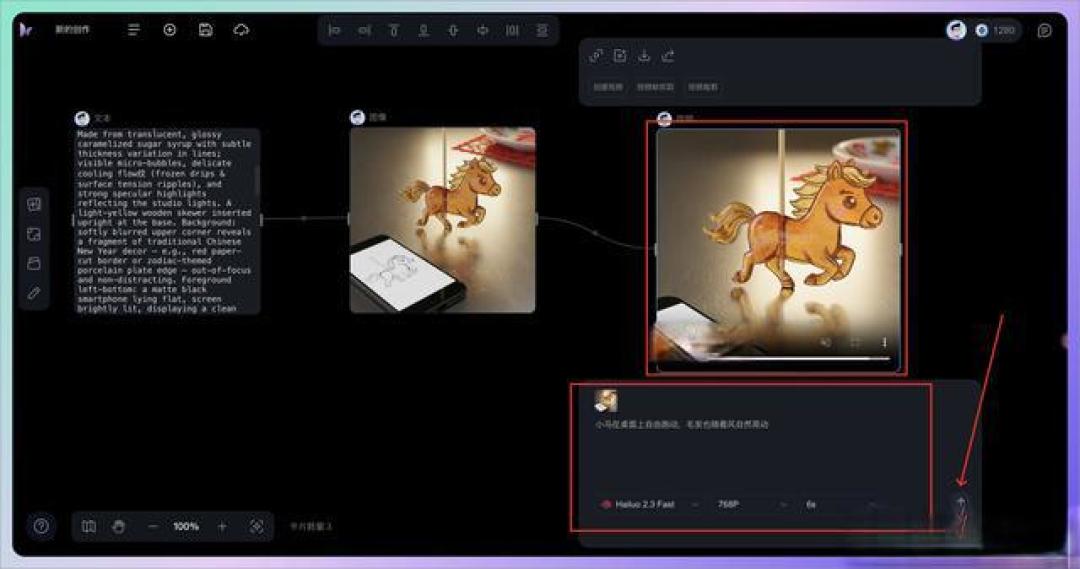Distribute nodes vertically
This screenshot has width=1080, height=569.
(542, 30)
